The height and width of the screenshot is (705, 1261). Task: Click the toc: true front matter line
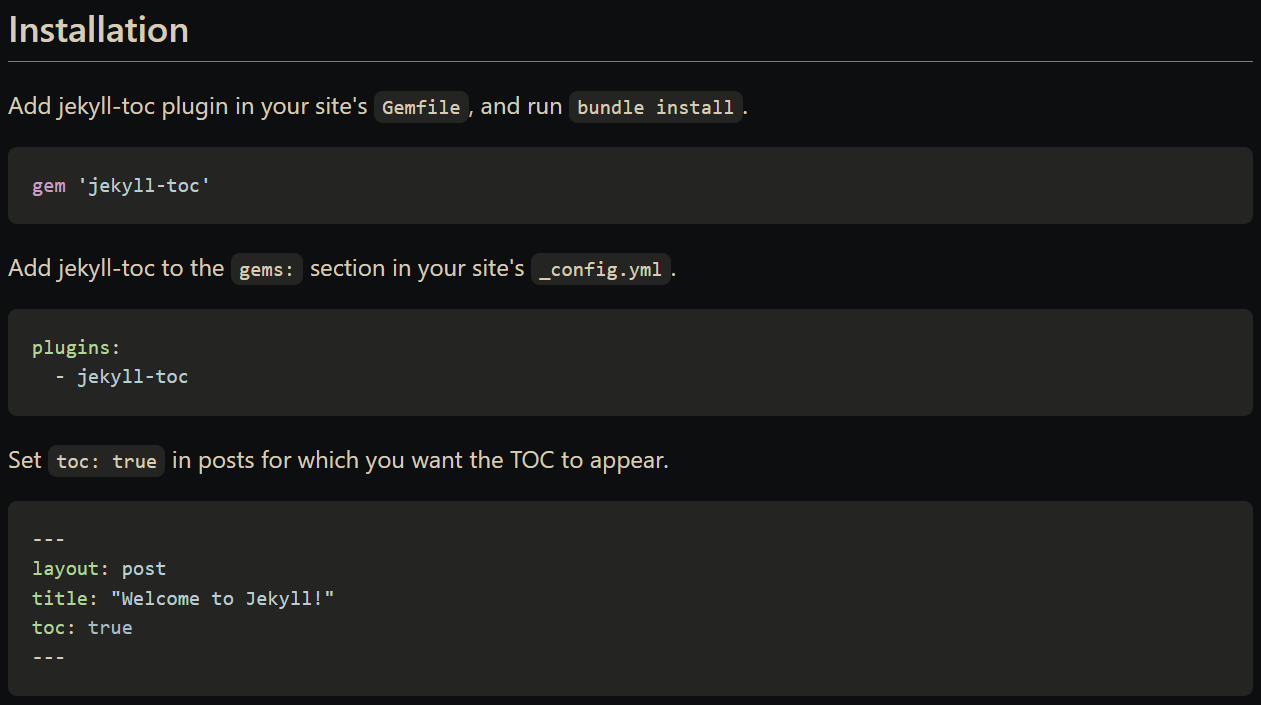(82, 628)
